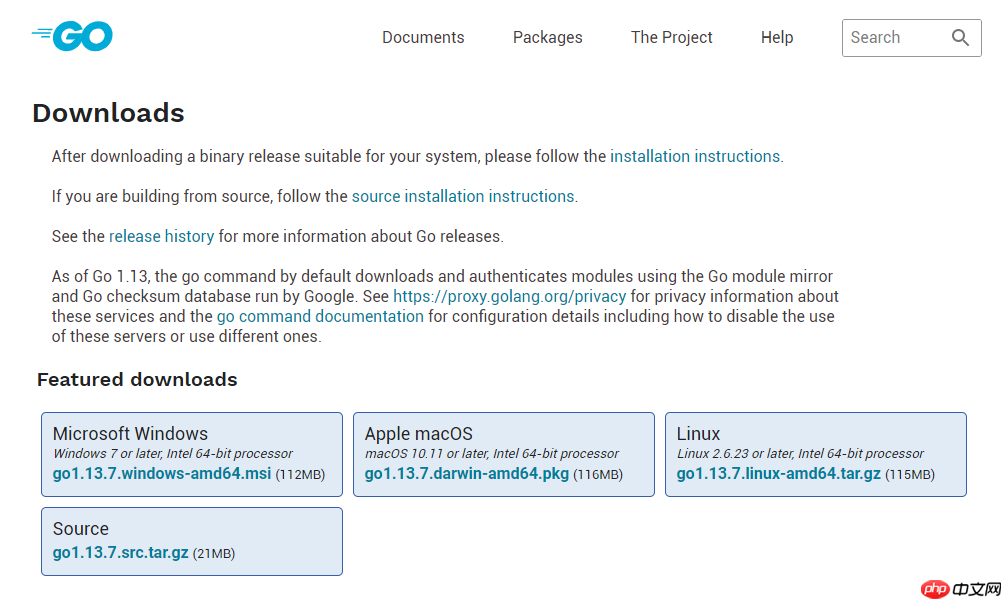1002x599 pixels.
Task: Open the Packages menu item
Action: pos(548,38)
